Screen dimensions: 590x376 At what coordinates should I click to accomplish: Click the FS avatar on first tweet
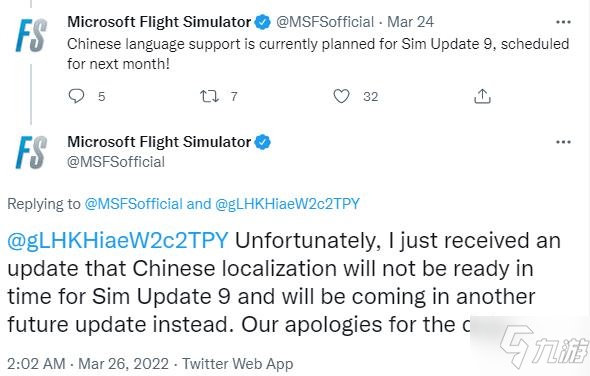coord(31,36)
